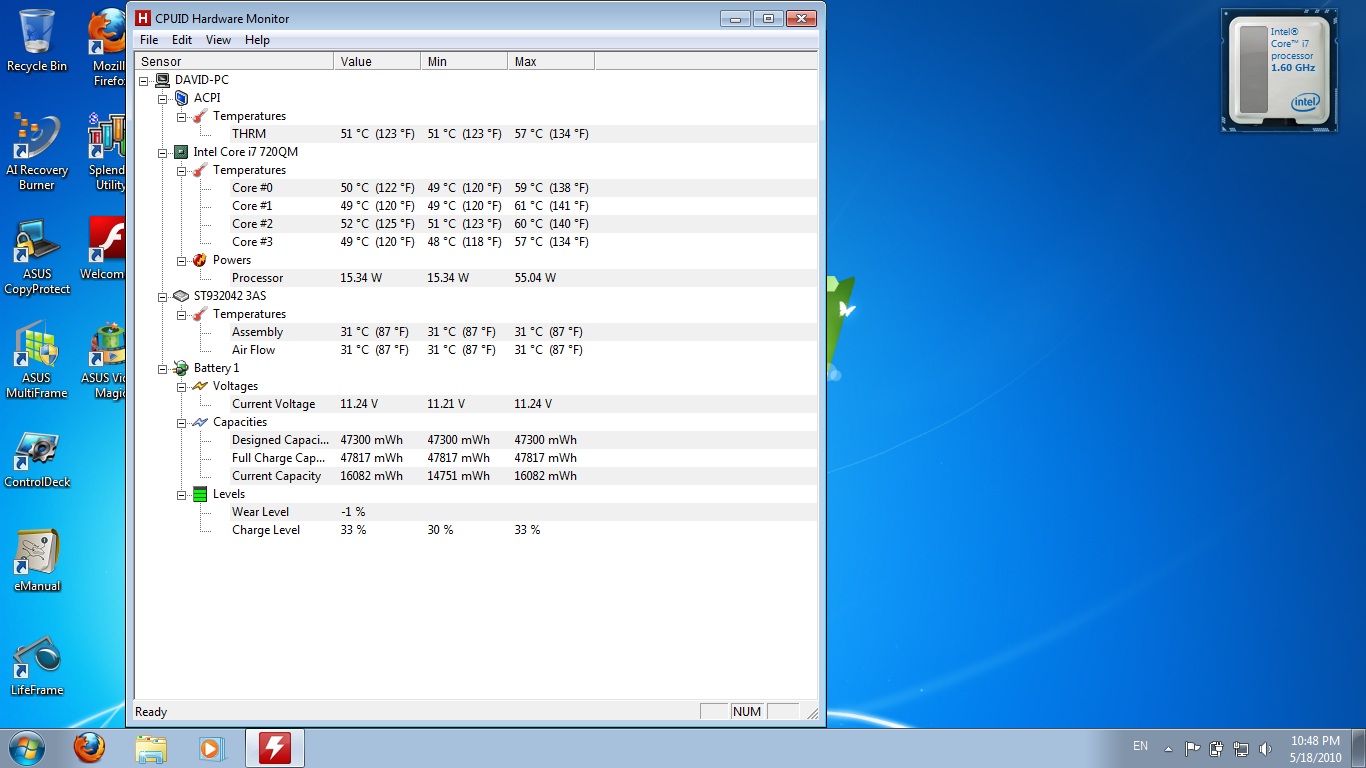Viewport: 1366px width, 768px height.
Task: Click the Capacities graph icon
Action: [200, 422]
